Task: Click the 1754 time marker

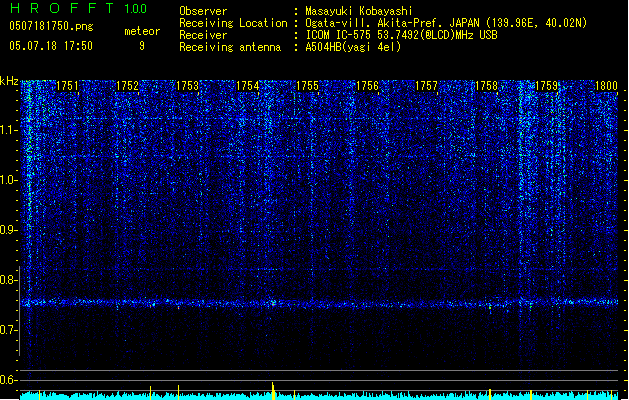Action: 248,86
